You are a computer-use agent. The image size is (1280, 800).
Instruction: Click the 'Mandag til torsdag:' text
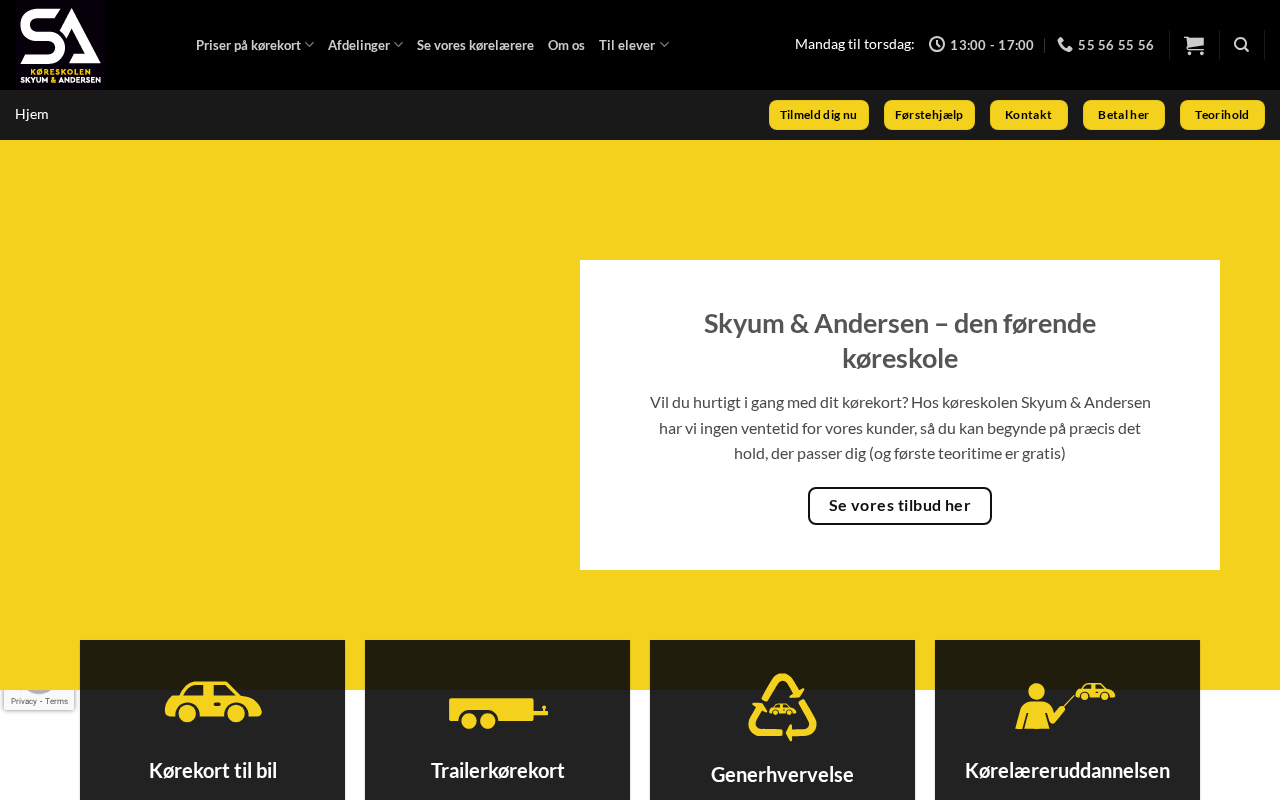pos(855,44)
